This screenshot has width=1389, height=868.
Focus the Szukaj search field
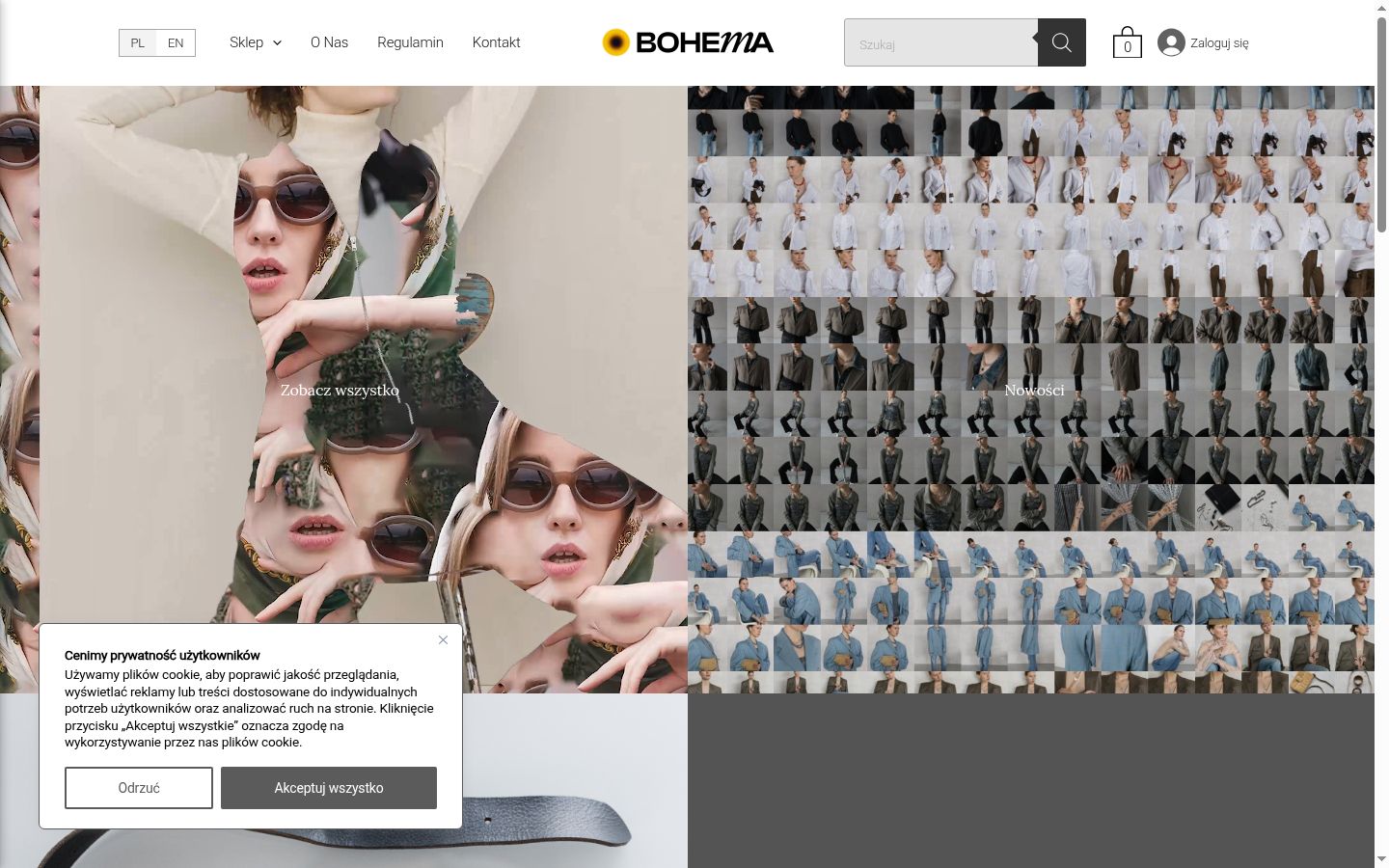941,42
